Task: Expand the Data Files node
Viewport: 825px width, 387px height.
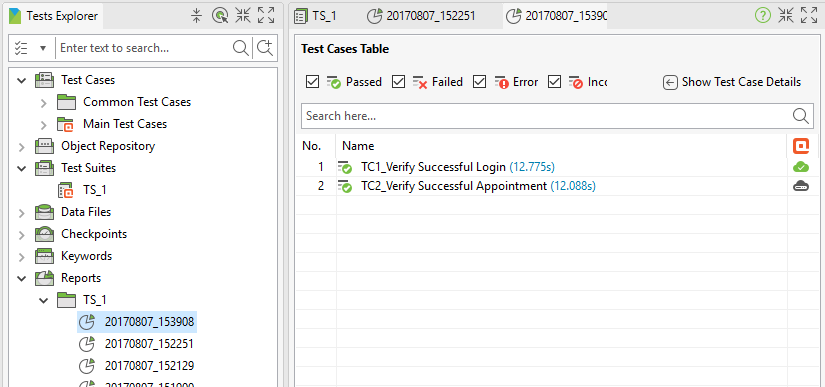Action: [x=22, y=213]
